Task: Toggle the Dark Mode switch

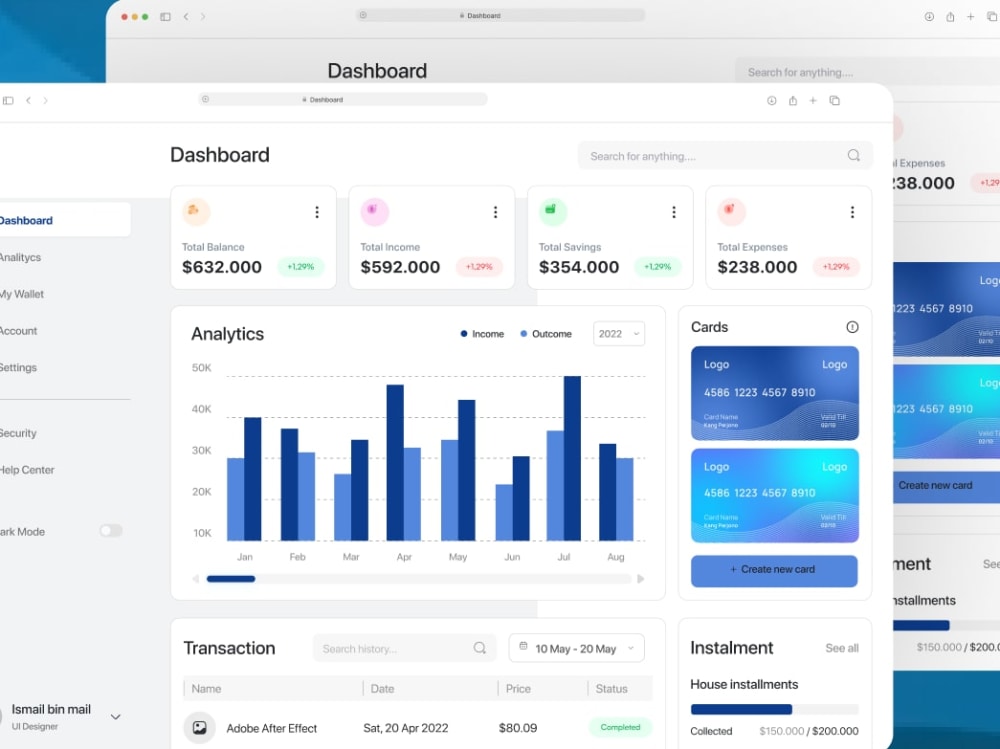Action: pyautogui.click(x=110, y=531)
